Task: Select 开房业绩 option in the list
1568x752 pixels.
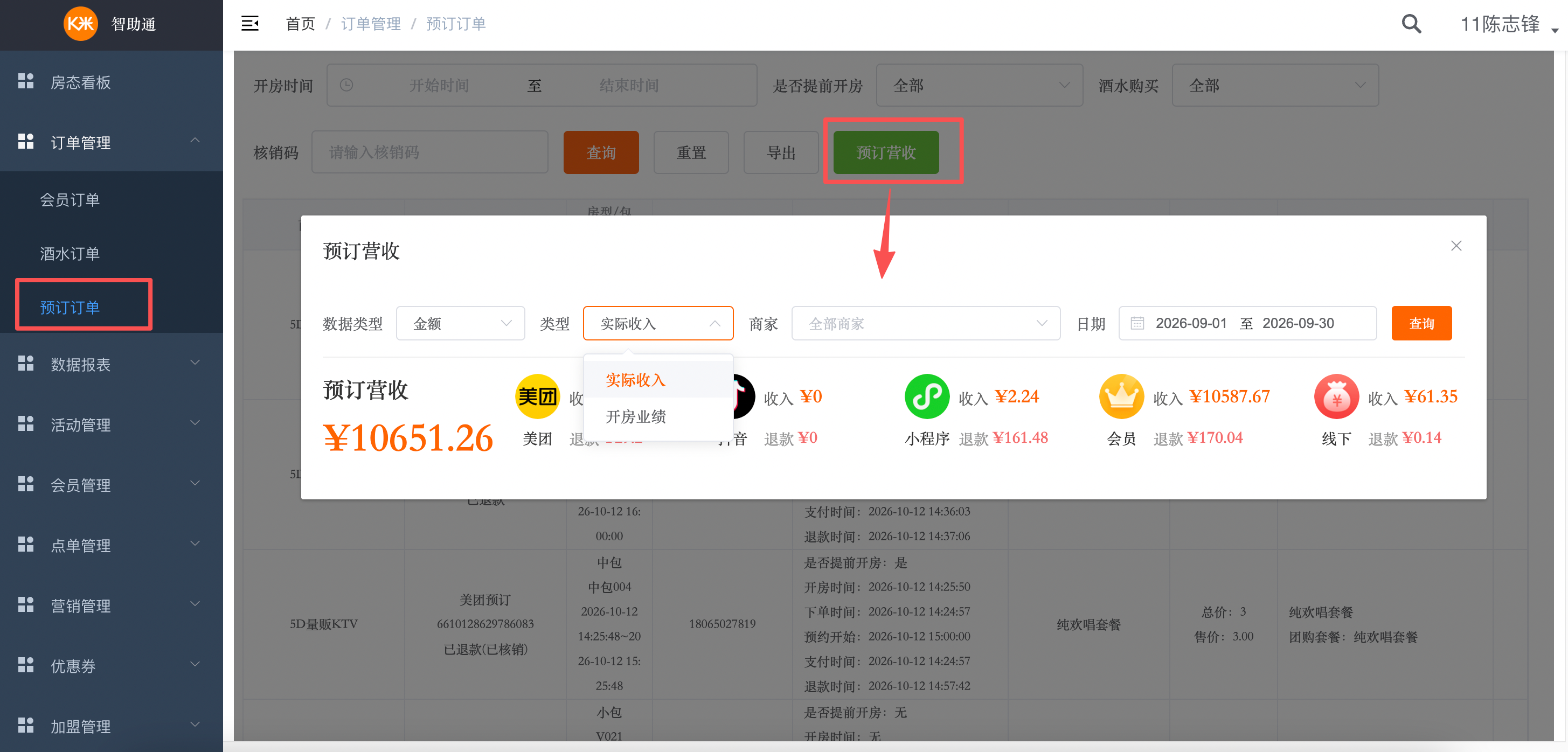Action: click(x=658, y=416)
